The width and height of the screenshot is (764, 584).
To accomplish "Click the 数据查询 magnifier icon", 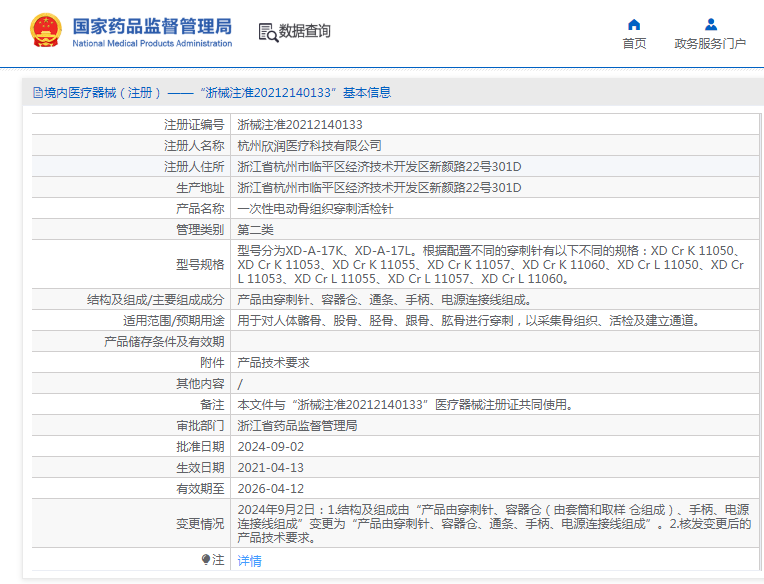I will pyautogui.click(x=267, y=32).
